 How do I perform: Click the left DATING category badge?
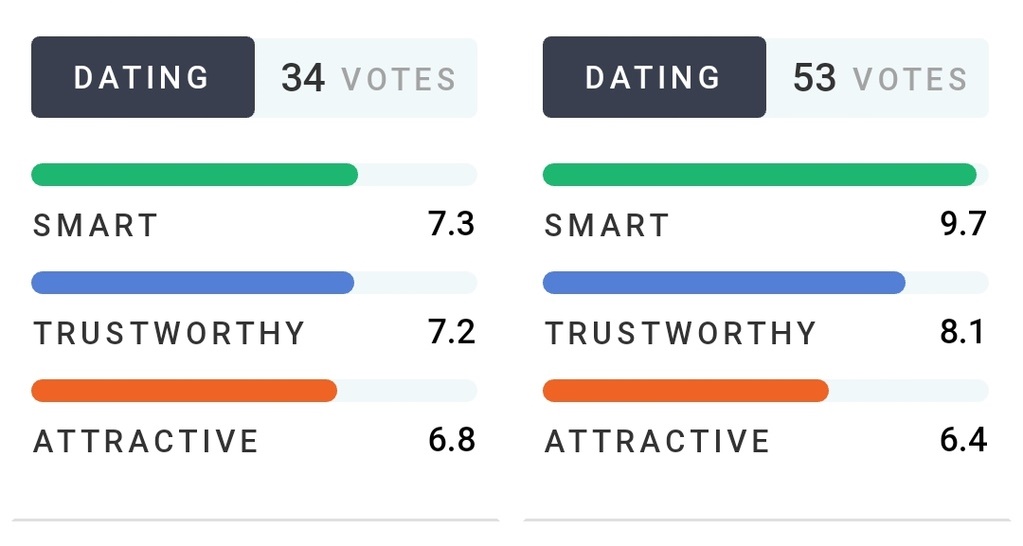pos(143,77)
